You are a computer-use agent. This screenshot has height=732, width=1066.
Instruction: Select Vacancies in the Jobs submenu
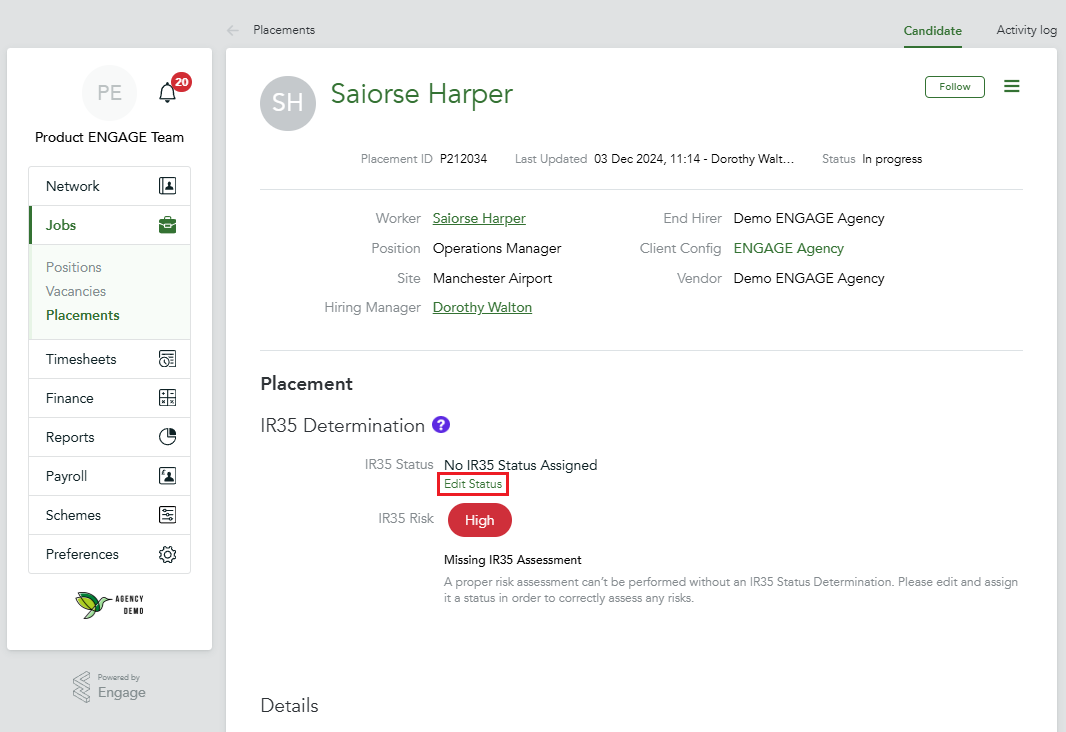(75, 291)
